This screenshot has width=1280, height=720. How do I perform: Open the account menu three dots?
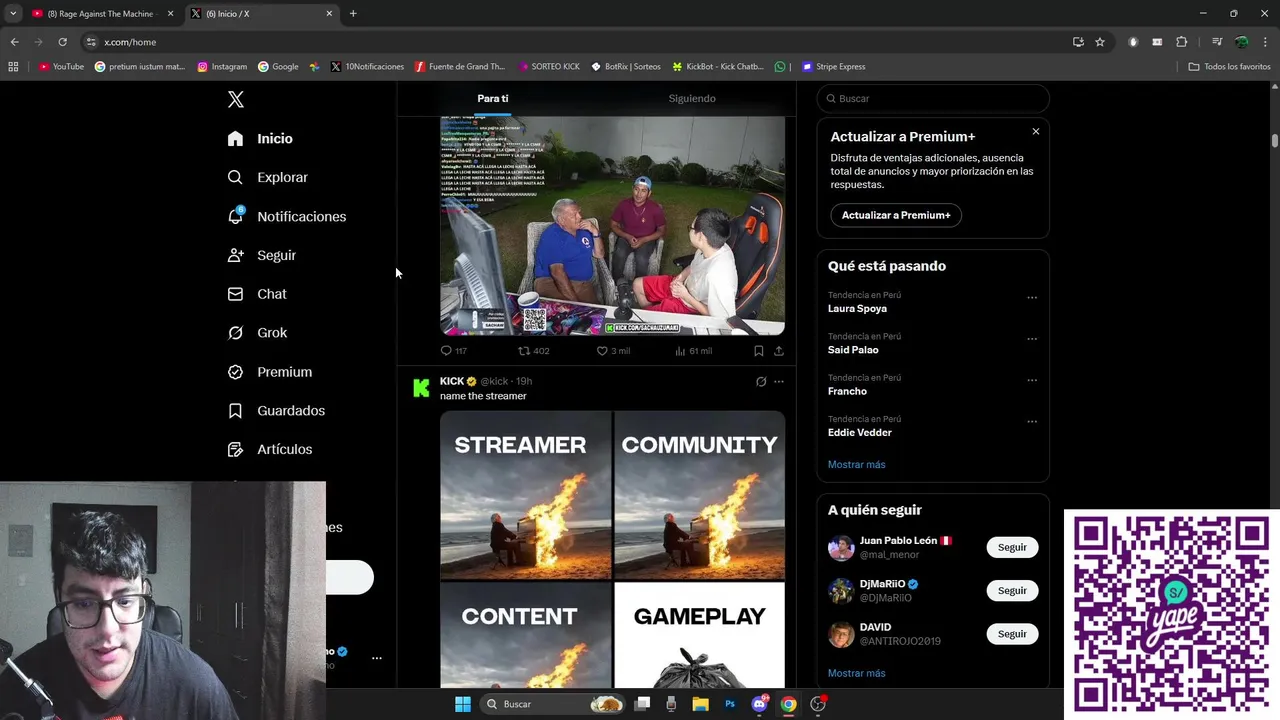pos(377,658)
